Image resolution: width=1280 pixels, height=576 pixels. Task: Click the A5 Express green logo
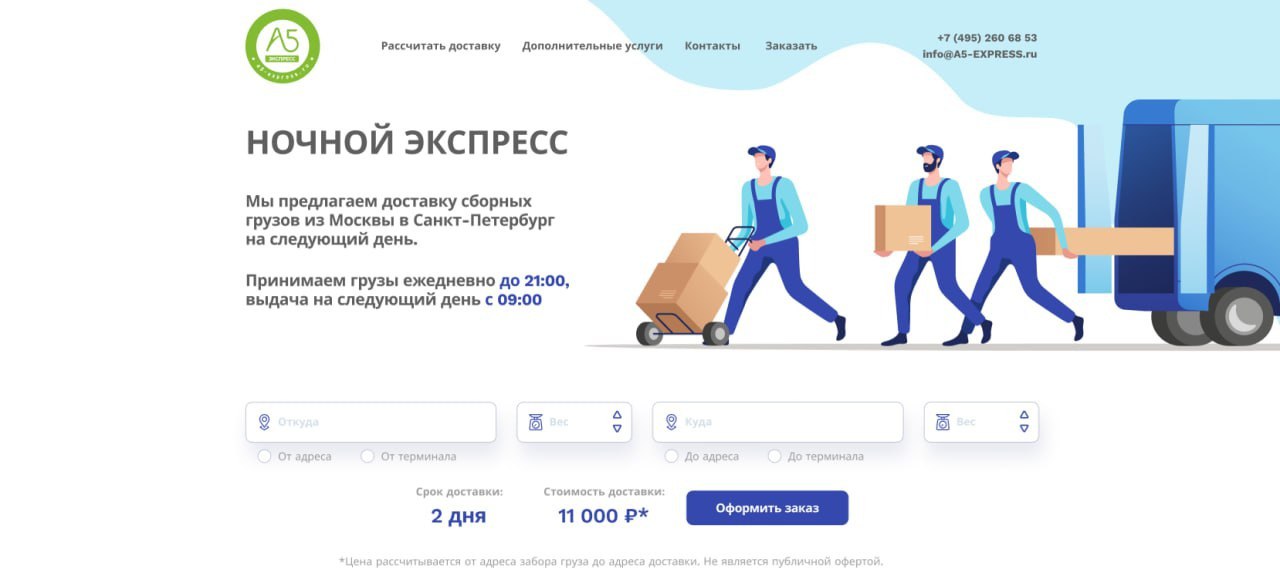pos(283,46)
